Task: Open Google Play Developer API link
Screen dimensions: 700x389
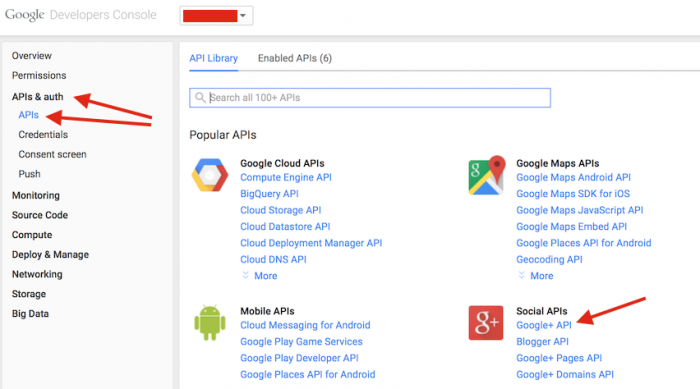Action: coord(299,358)
